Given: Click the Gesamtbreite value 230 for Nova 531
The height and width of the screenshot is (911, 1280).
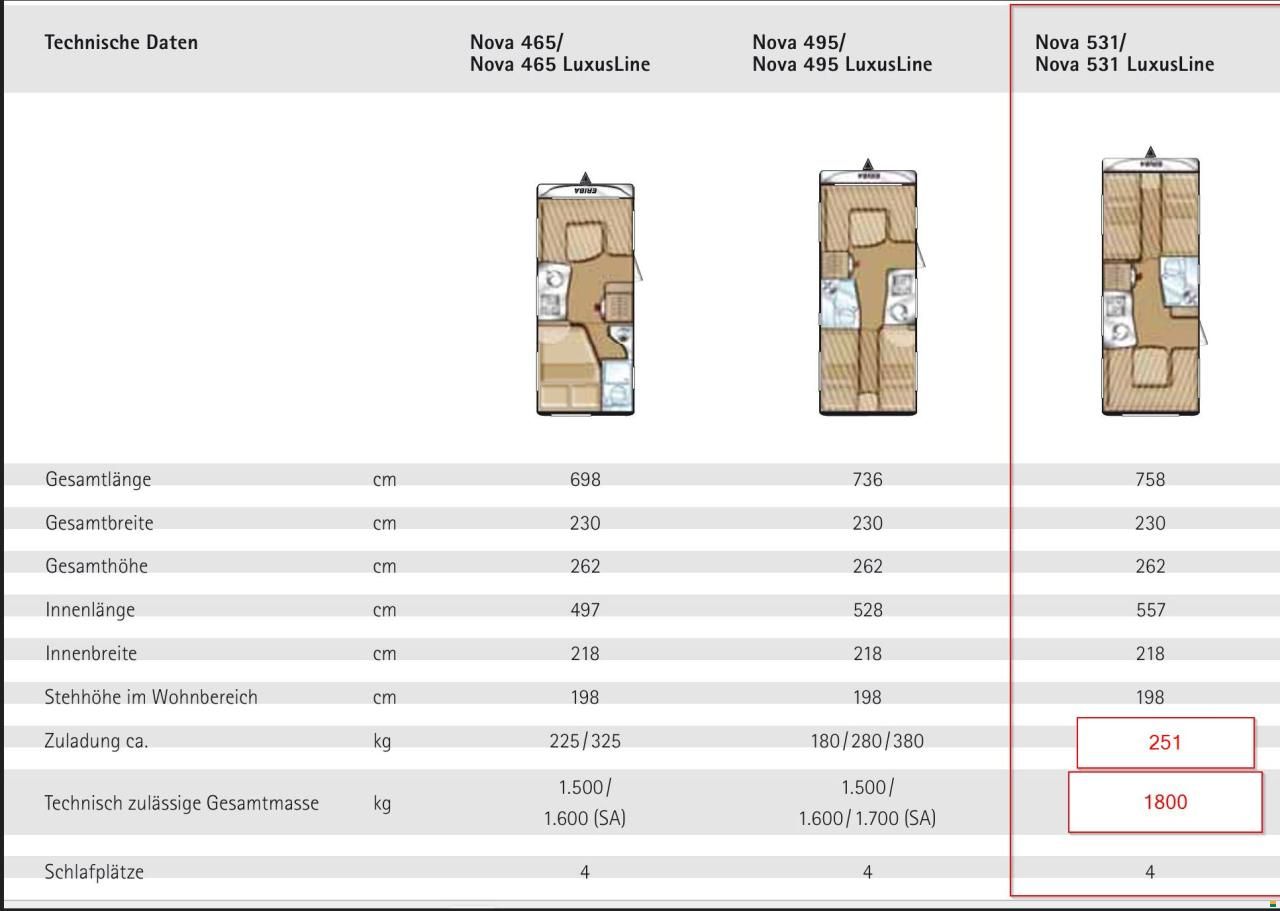Looking at the screenshot, I should pos(1150,523).
